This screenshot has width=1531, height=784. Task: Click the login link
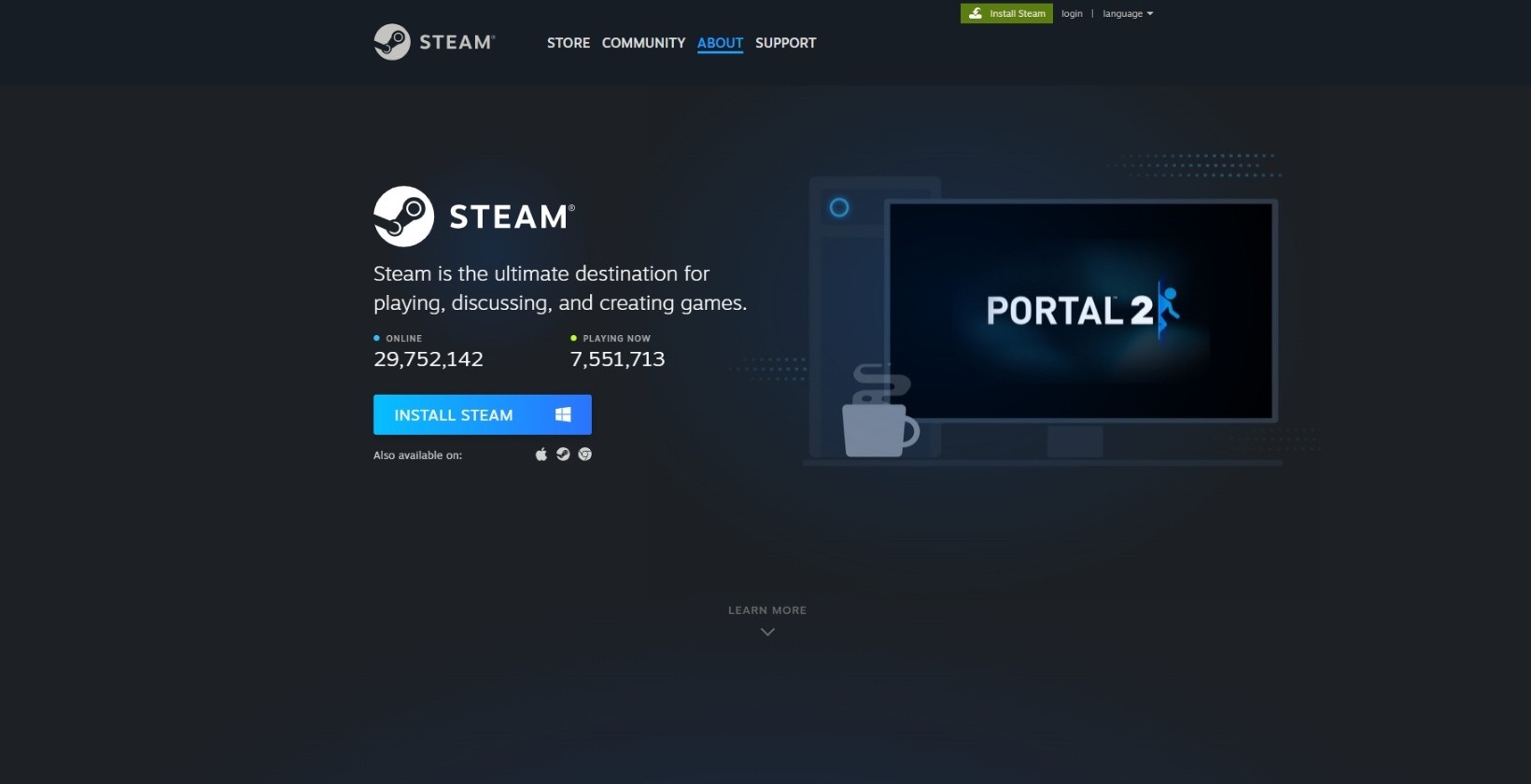[x=1072, y=13]
